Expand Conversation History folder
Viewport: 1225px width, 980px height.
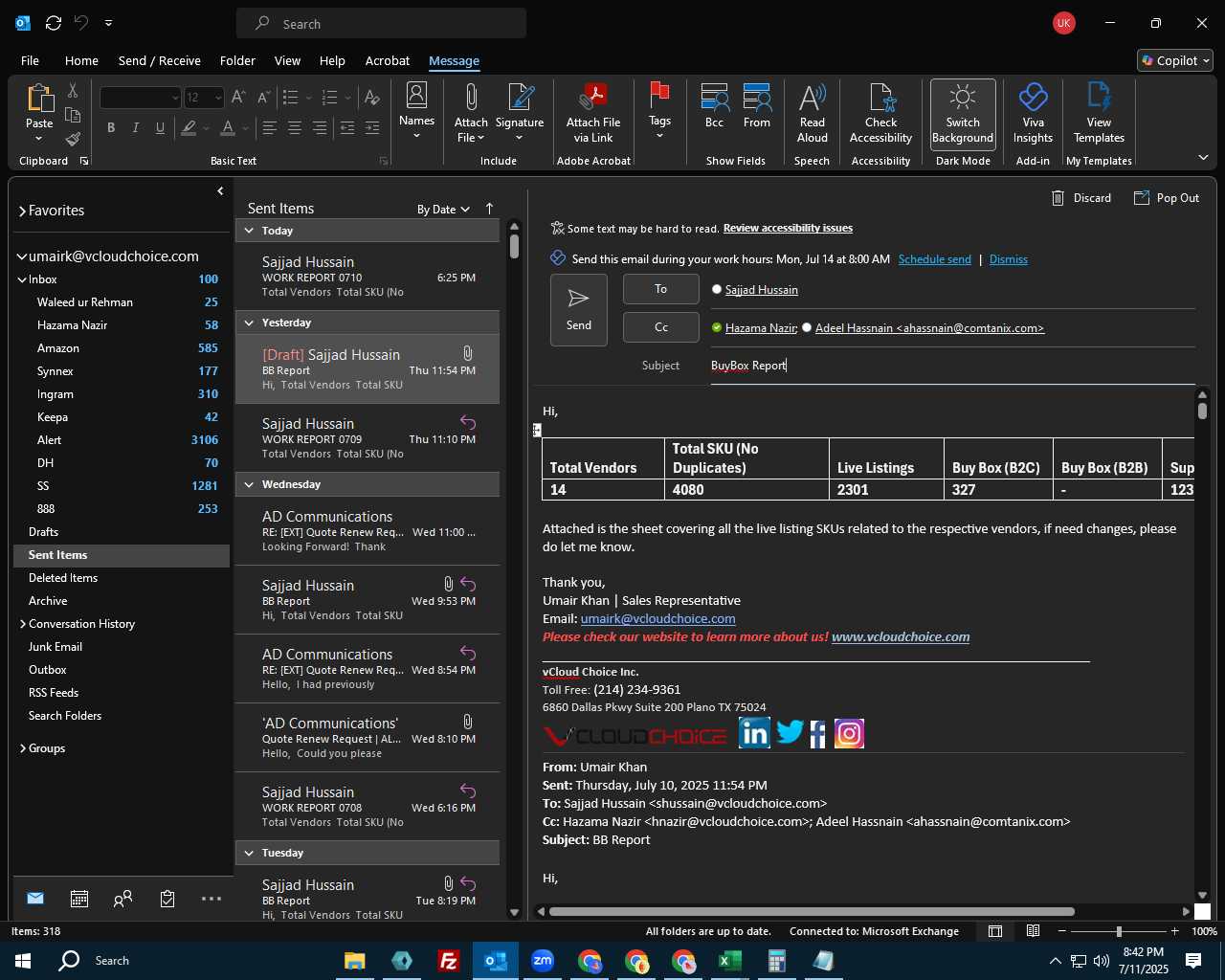click(x=23, y=624)
